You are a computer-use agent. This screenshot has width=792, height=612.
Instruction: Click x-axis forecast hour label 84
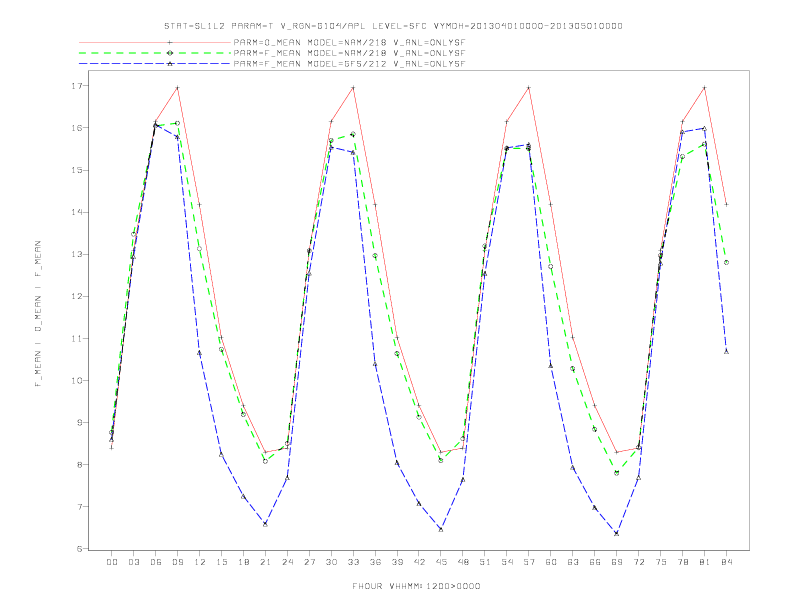pos(727,562)
